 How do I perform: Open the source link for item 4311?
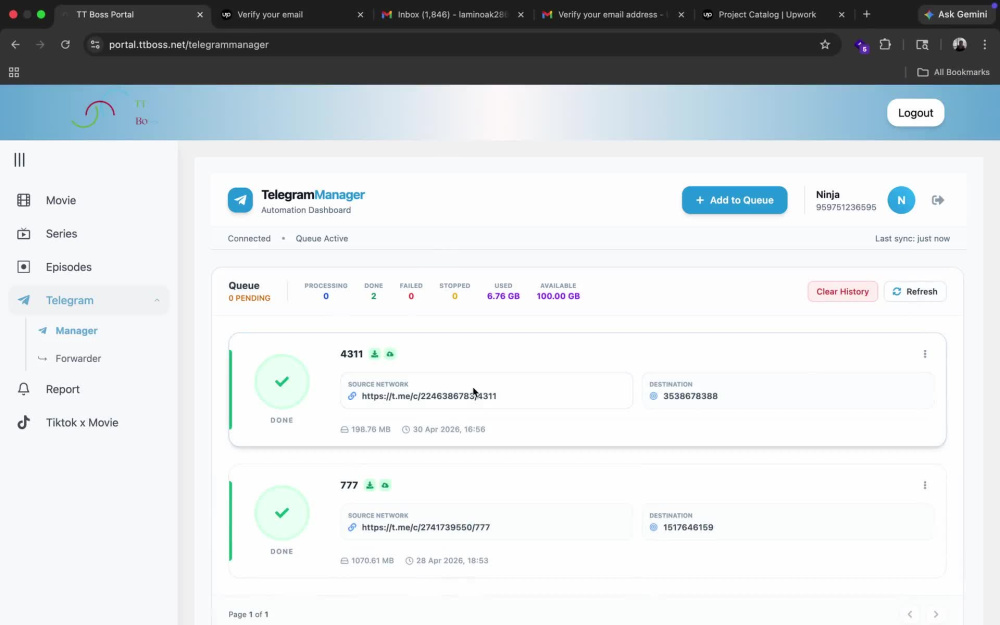pos(429,396)
